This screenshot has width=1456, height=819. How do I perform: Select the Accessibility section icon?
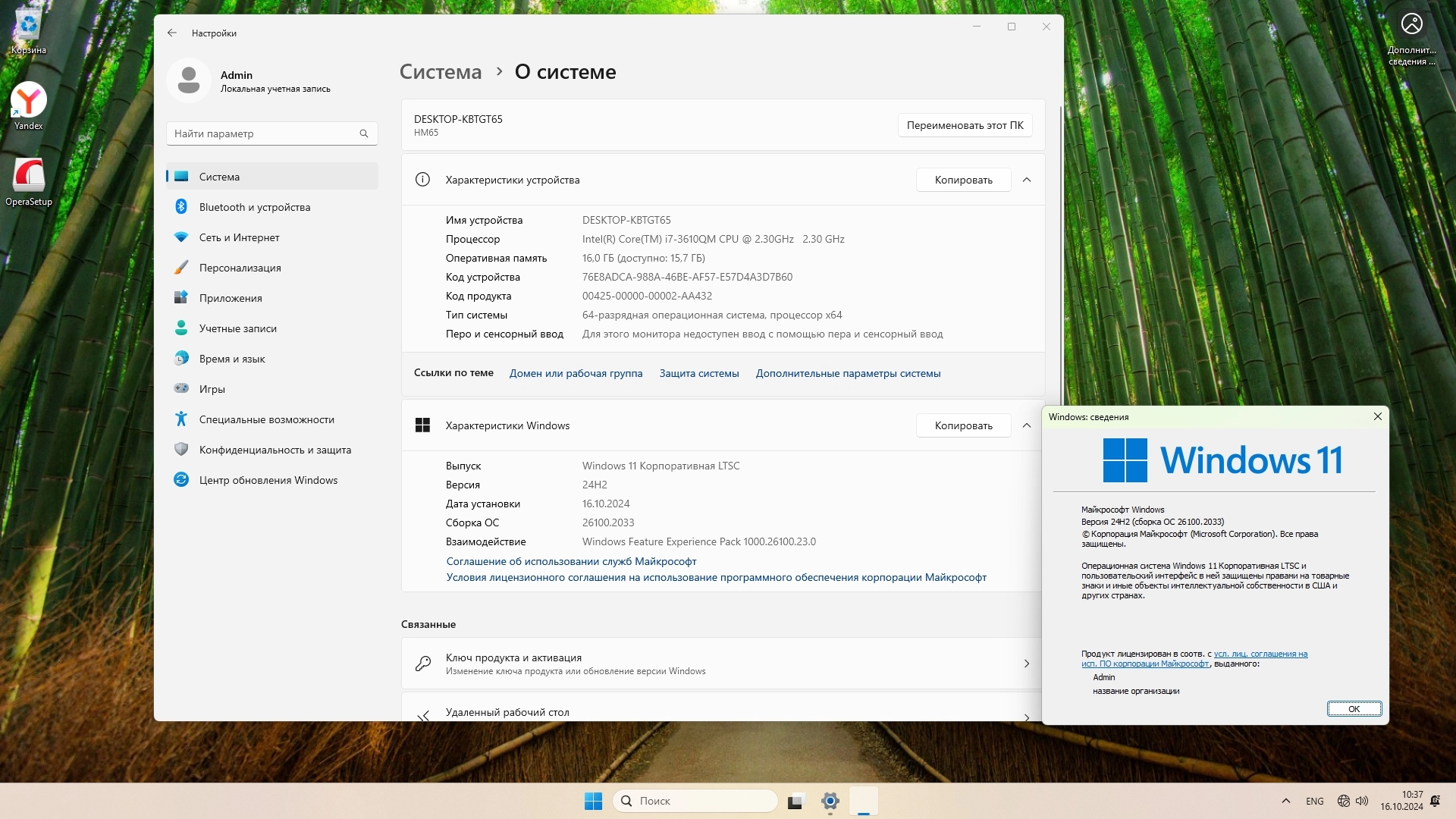[x=181, y=419]
